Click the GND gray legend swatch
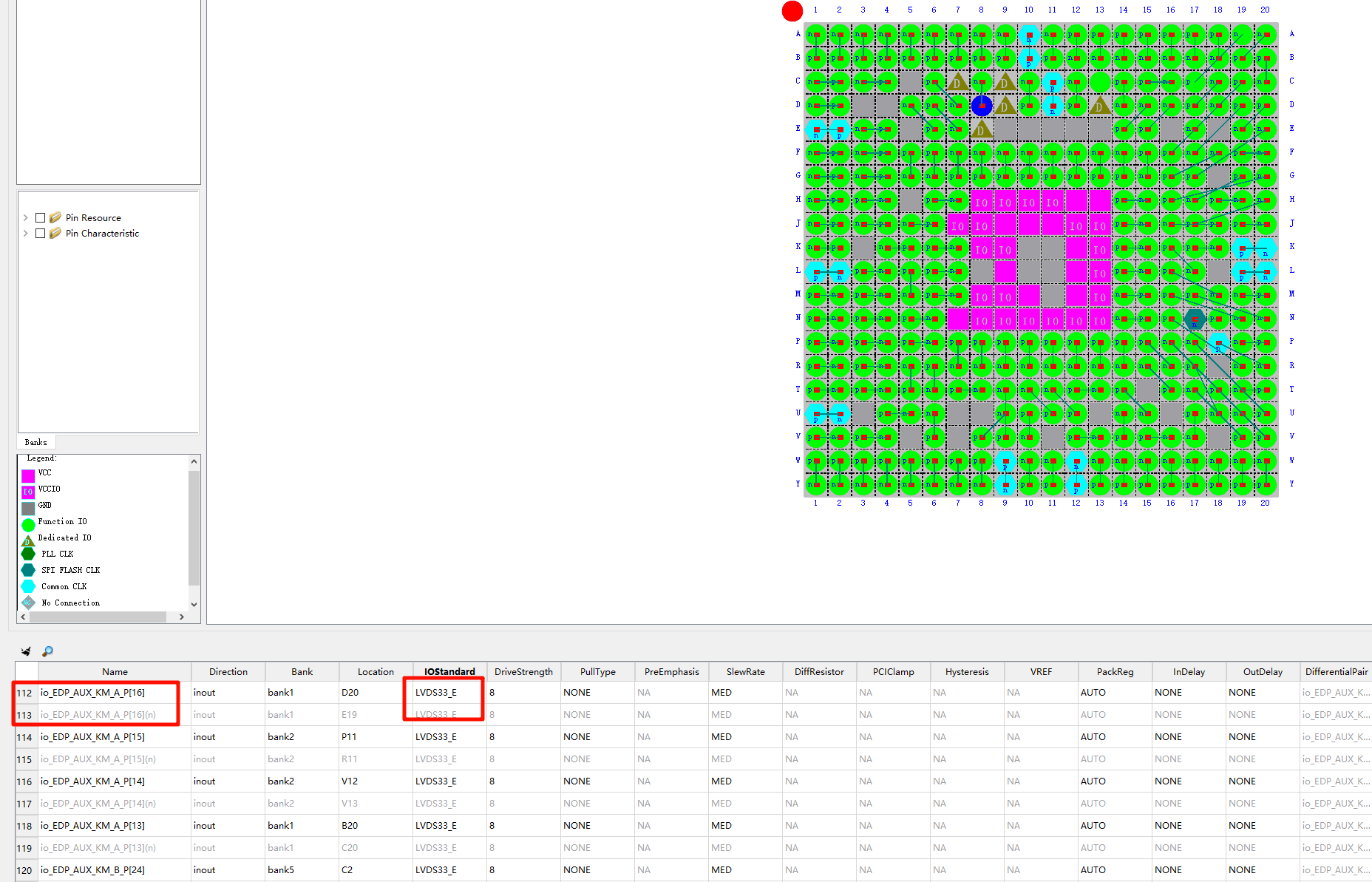1372x882 pixels. tap(28, 508)
